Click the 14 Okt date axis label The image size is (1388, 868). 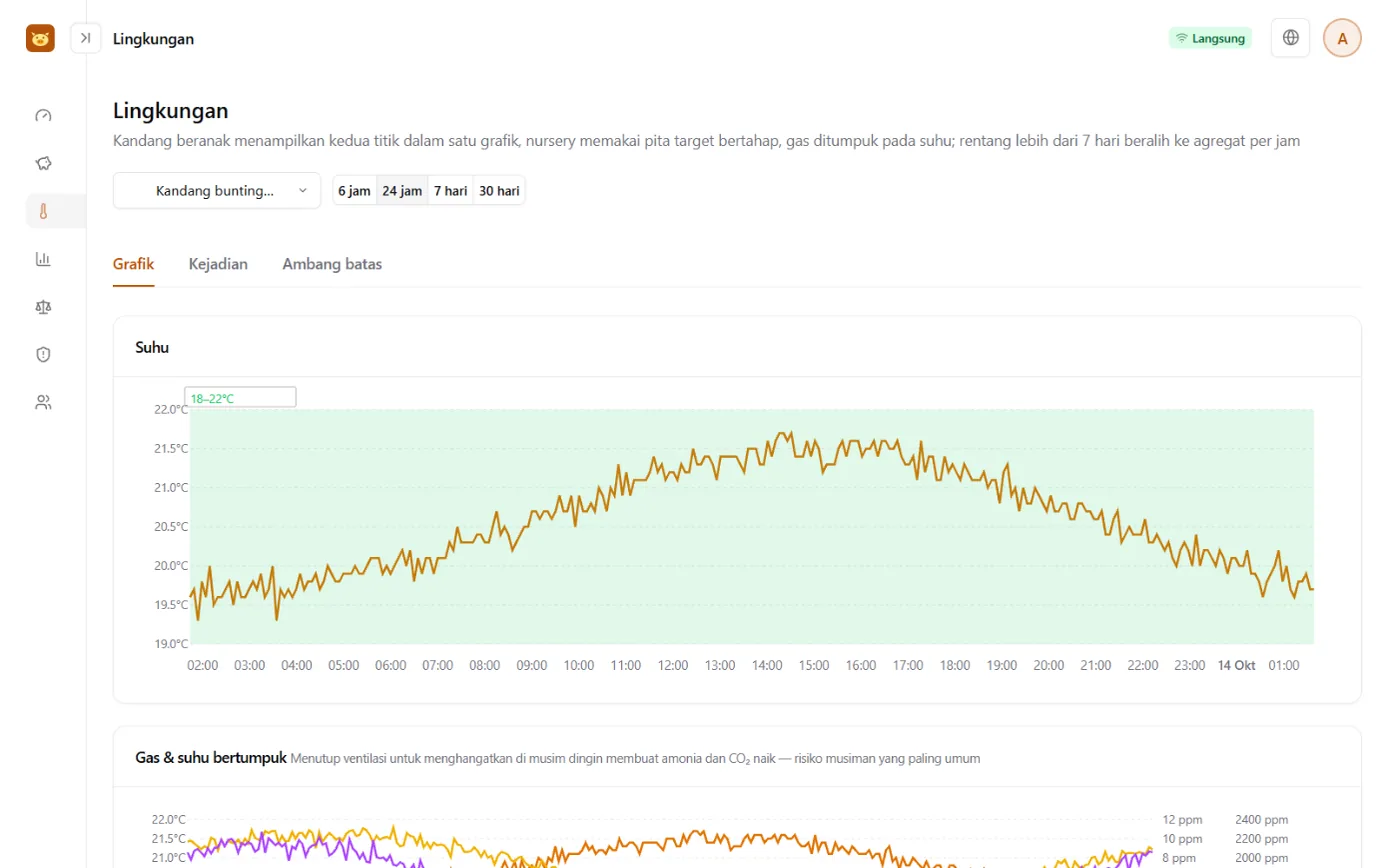[1236, 666]
